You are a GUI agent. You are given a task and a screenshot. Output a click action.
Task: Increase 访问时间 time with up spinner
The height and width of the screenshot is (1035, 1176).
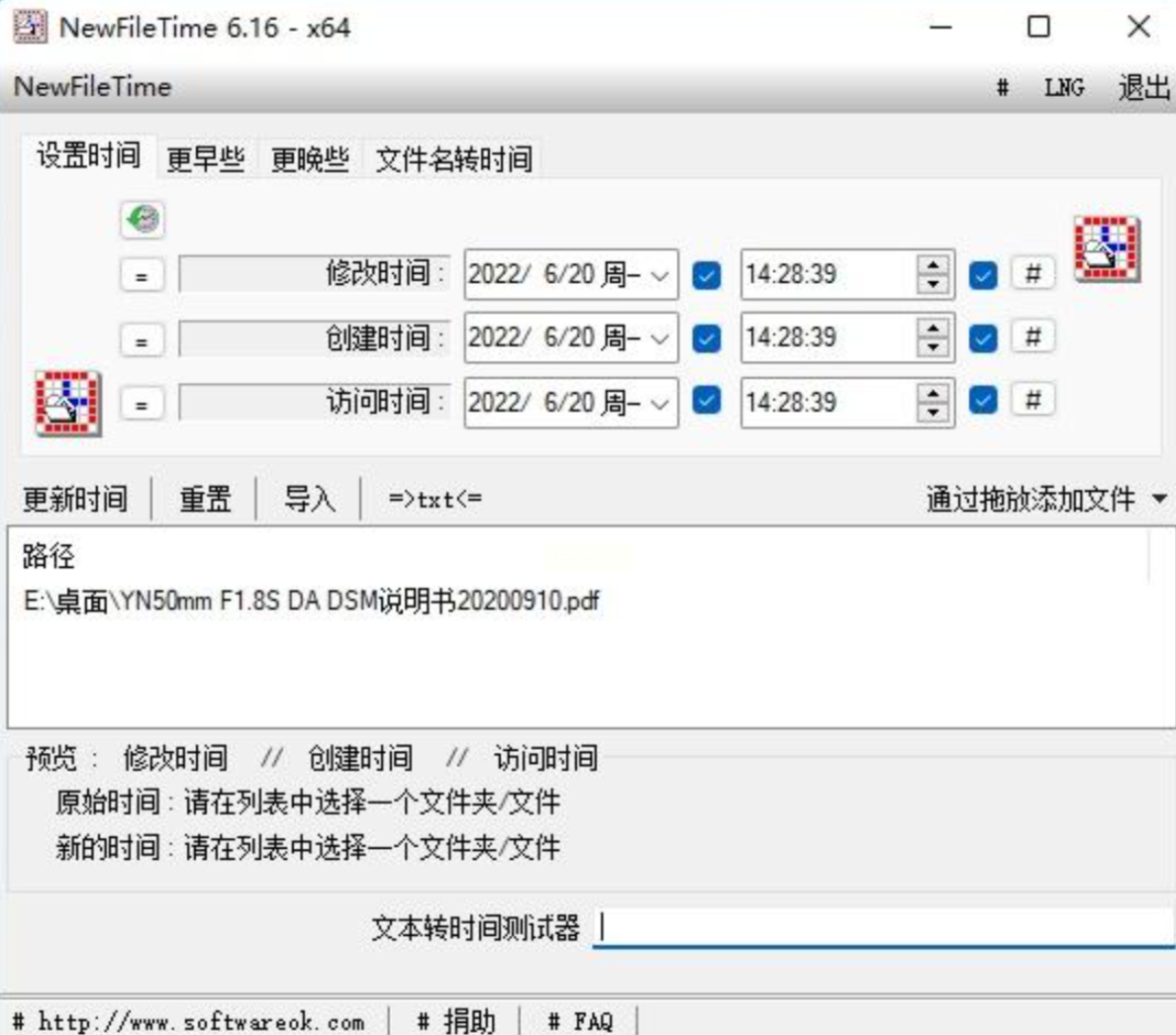click(933, 394)
